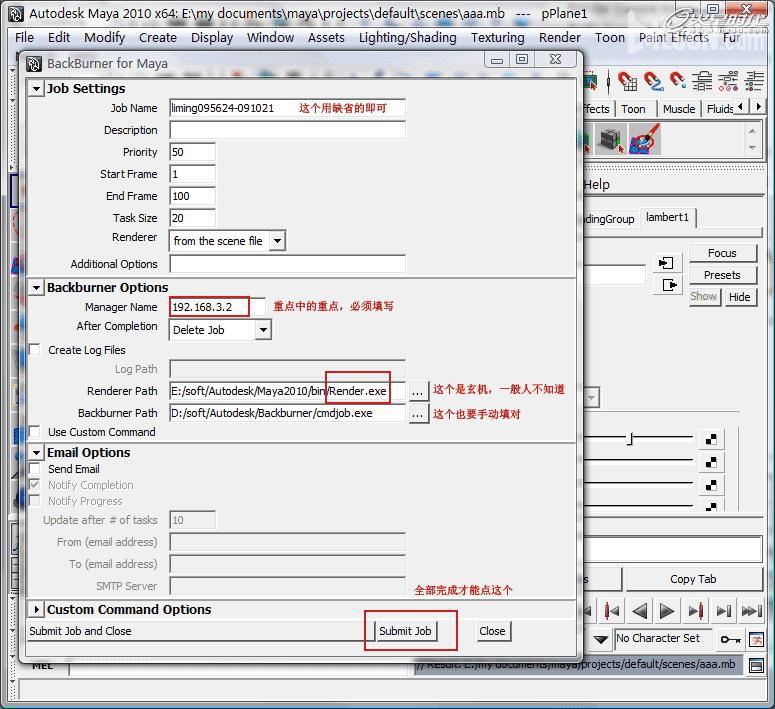Click the first checker map button
This screenshot has height=709, width=775.
pyautogui.click(x=711, y=439)
